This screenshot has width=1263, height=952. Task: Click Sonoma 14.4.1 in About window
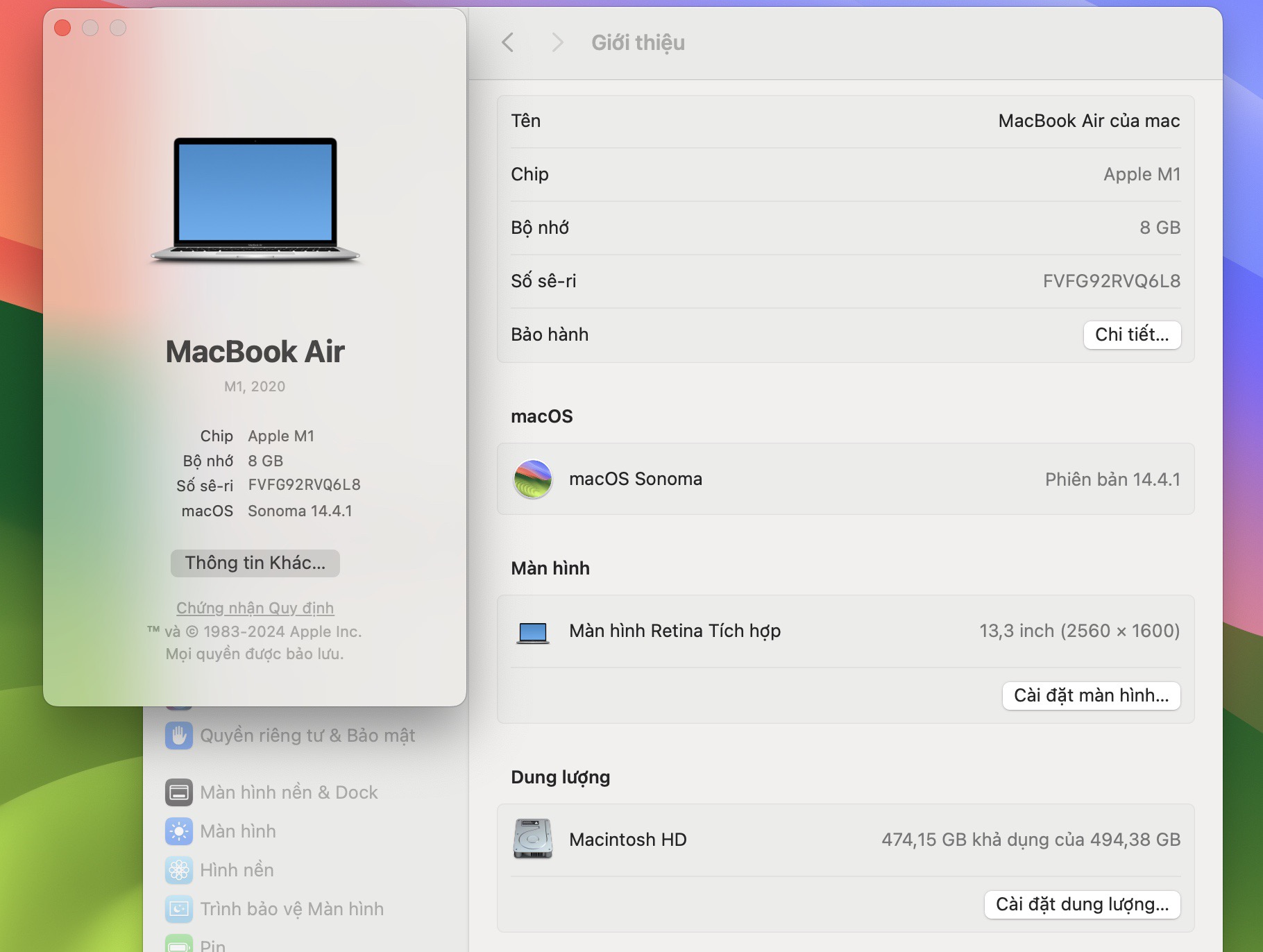[x=300, y=511]
